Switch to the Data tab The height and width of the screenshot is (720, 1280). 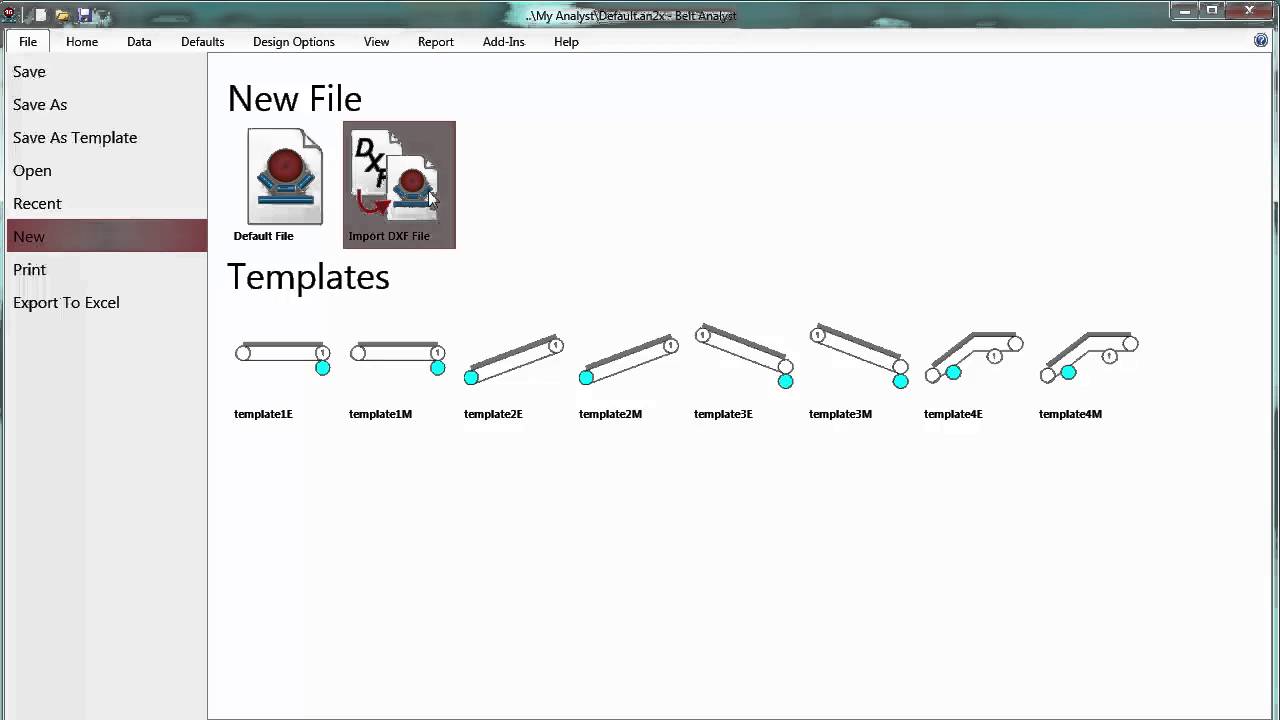point(139,42)
